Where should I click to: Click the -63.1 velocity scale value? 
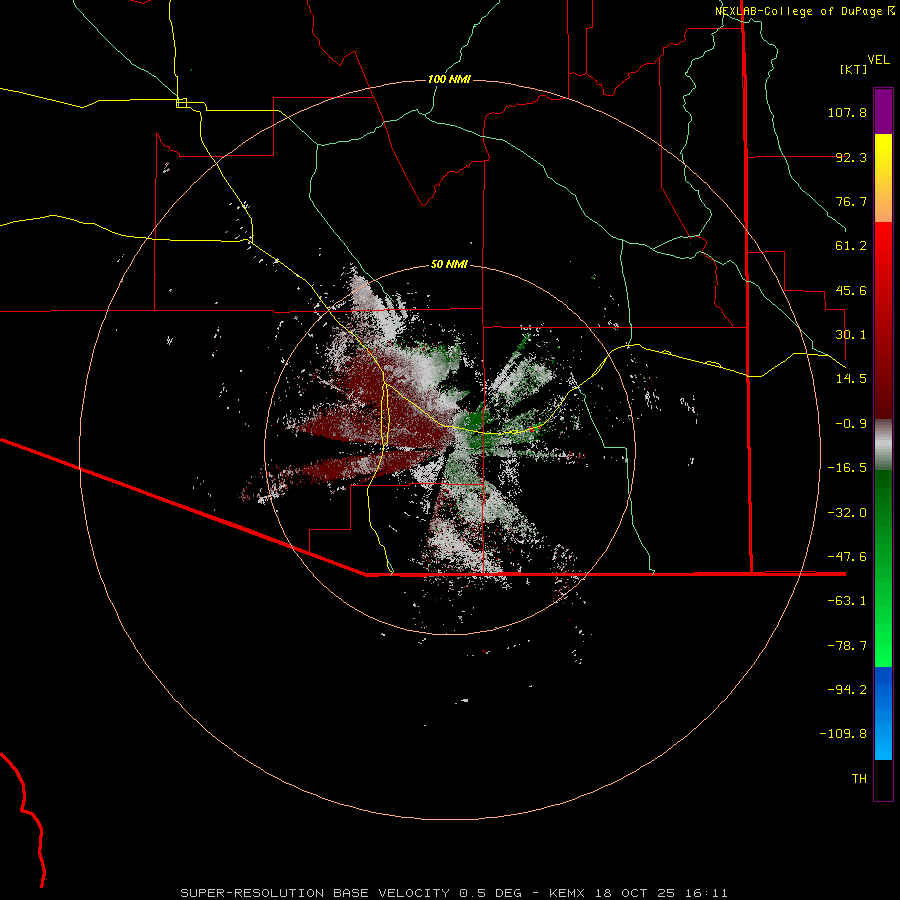(x=847, y=601)
